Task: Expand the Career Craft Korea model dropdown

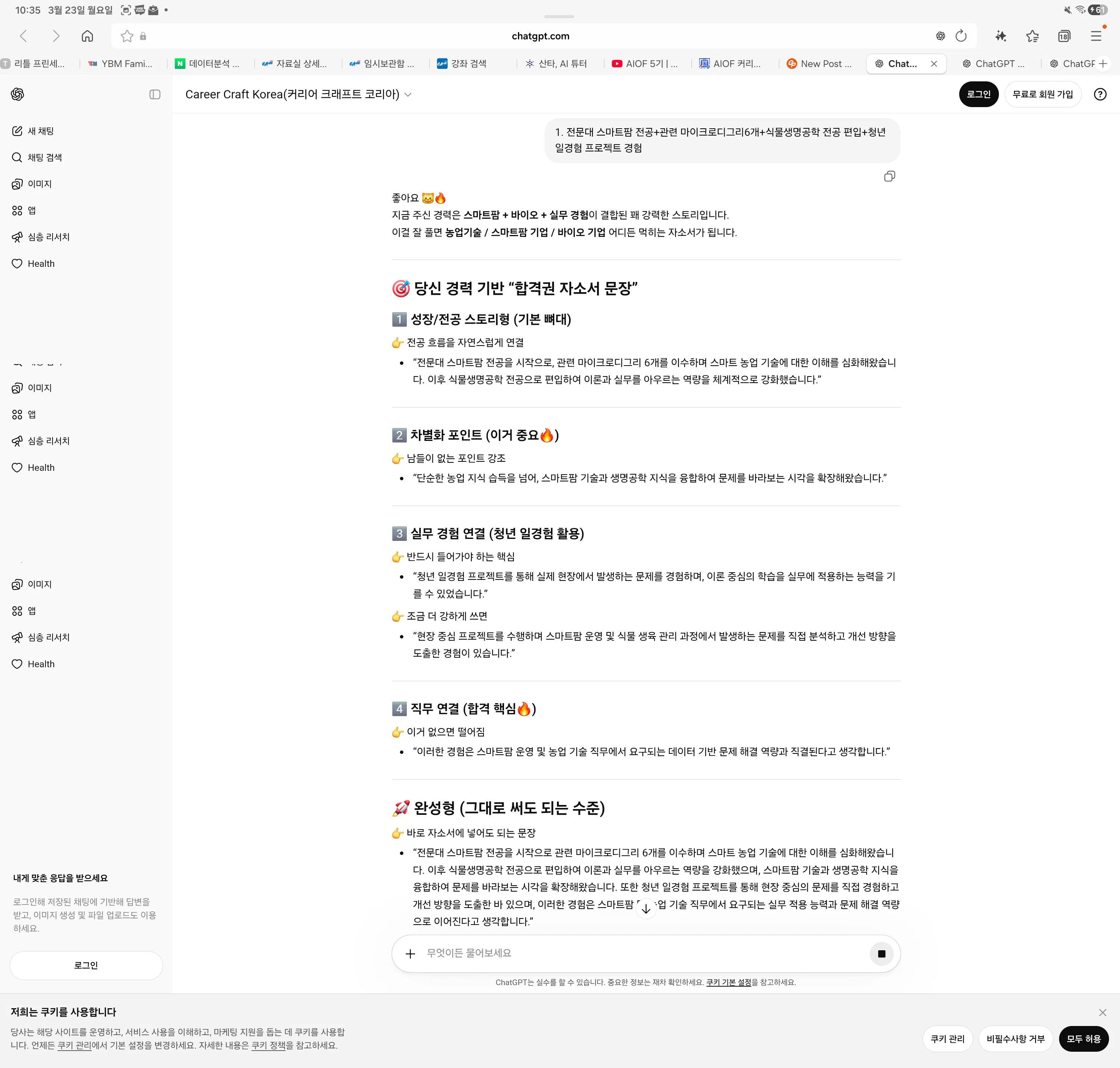Action: click(409, 95)
